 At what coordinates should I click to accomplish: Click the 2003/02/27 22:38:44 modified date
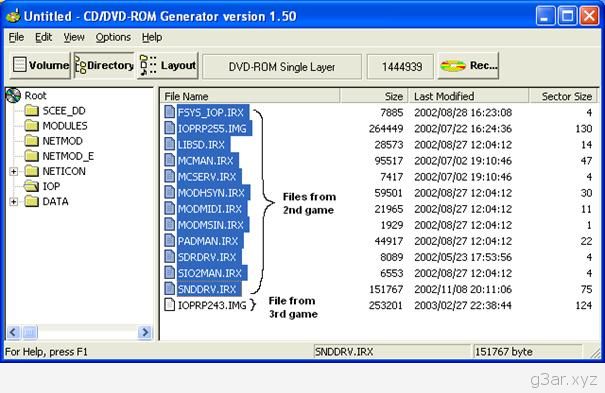point(463,305)
